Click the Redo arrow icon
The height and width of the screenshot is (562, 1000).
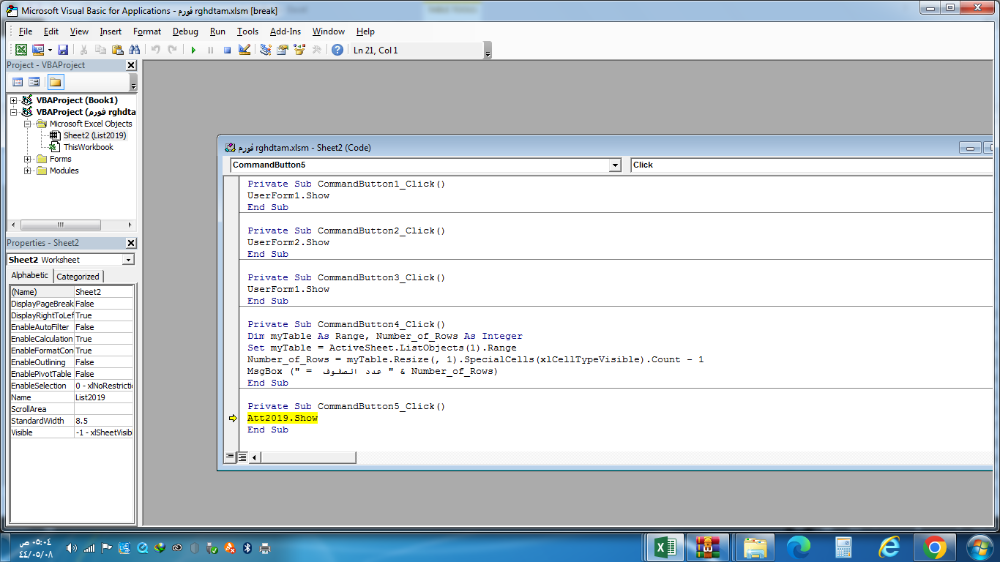click(172, 50)
